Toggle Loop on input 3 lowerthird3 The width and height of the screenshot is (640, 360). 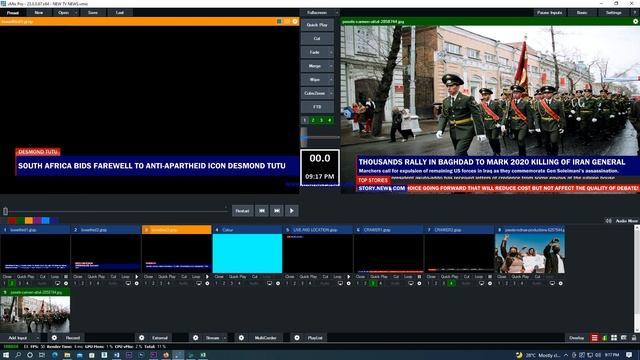(196, 277)
